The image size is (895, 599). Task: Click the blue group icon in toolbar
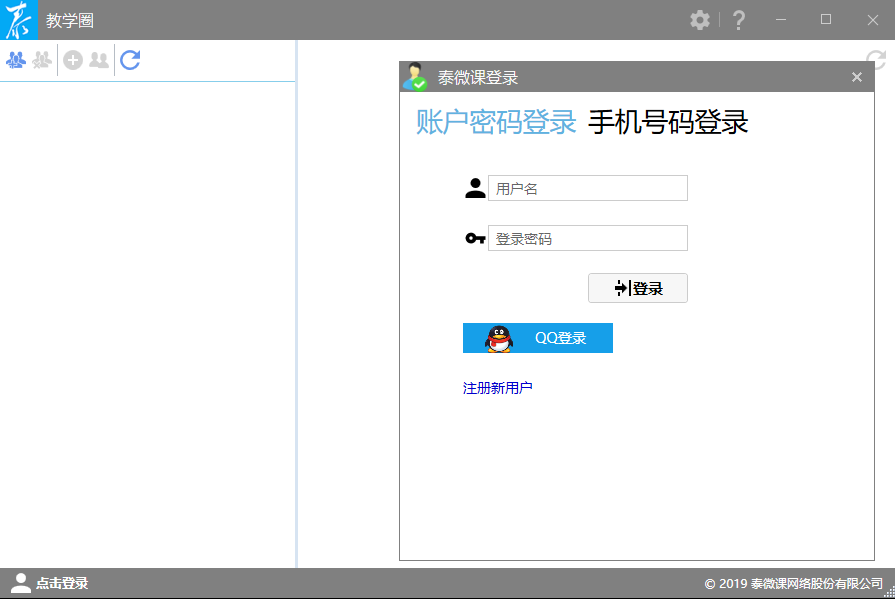(16, 60)
